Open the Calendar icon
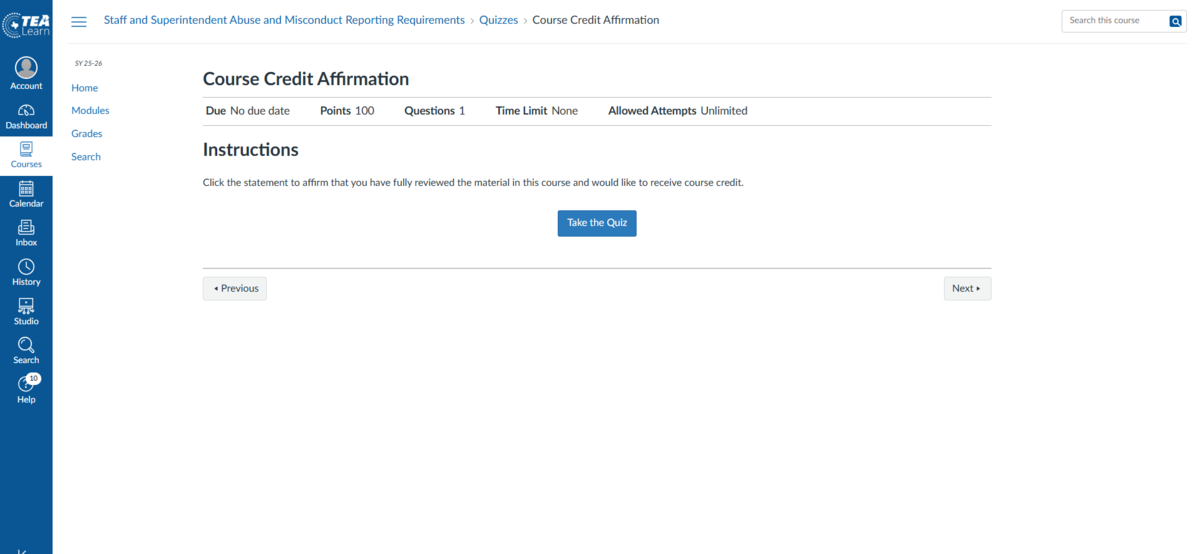This screenshot has width=1200, height=554. click(26, 189)
